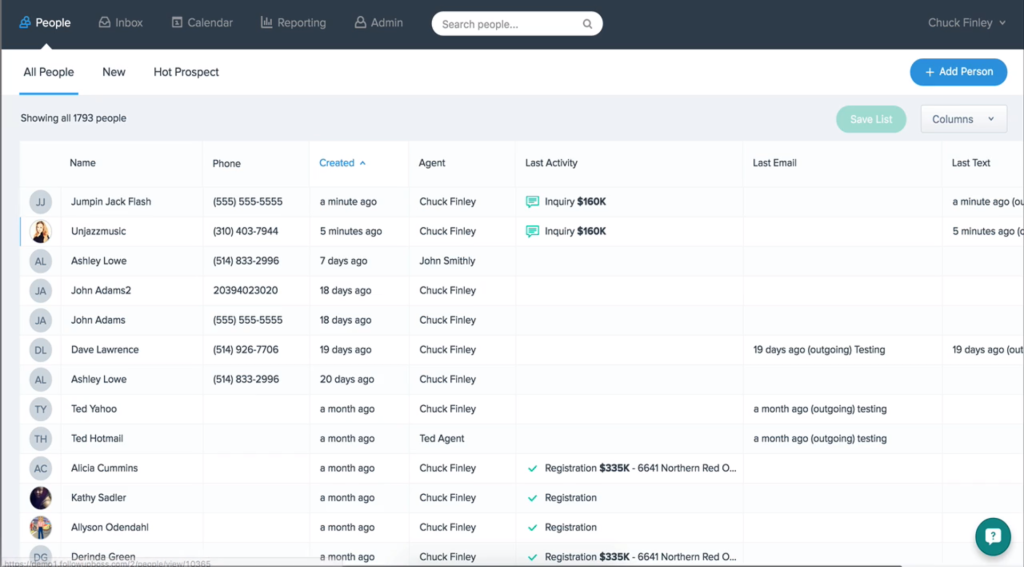Click Kathy Sadler's profile photo
The width and height of the screenshot is (1024, 567).
click(40, 498)
